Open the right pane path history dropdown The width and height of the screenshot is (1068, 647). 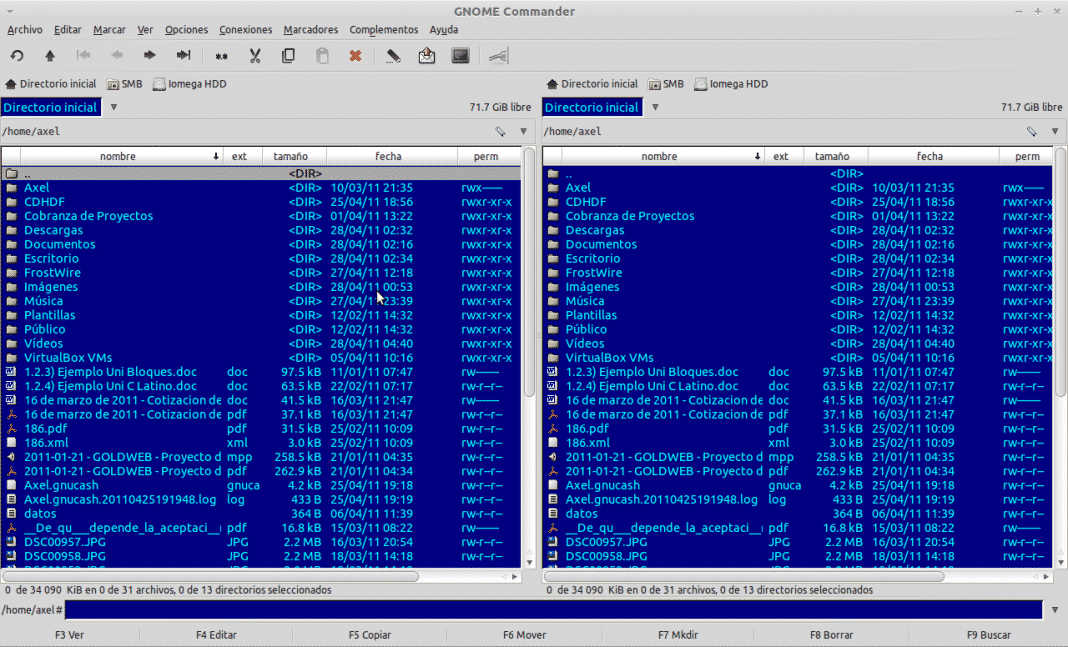pyautogui.click(x=1054, y=131)
